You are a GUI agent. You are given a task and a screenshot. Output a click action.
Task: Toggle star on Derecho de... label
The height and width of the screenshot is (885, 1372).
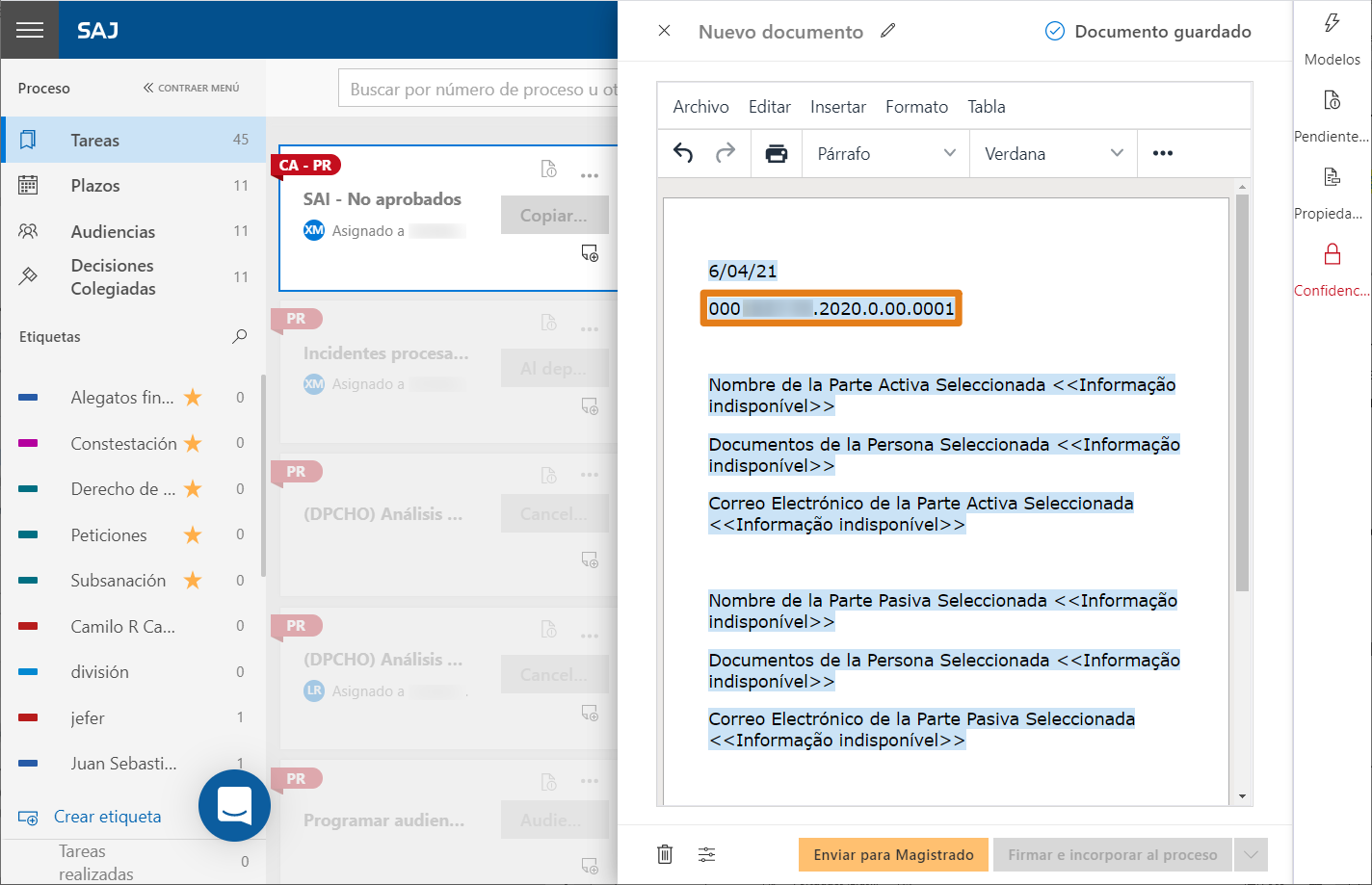[x=193, y=489]
